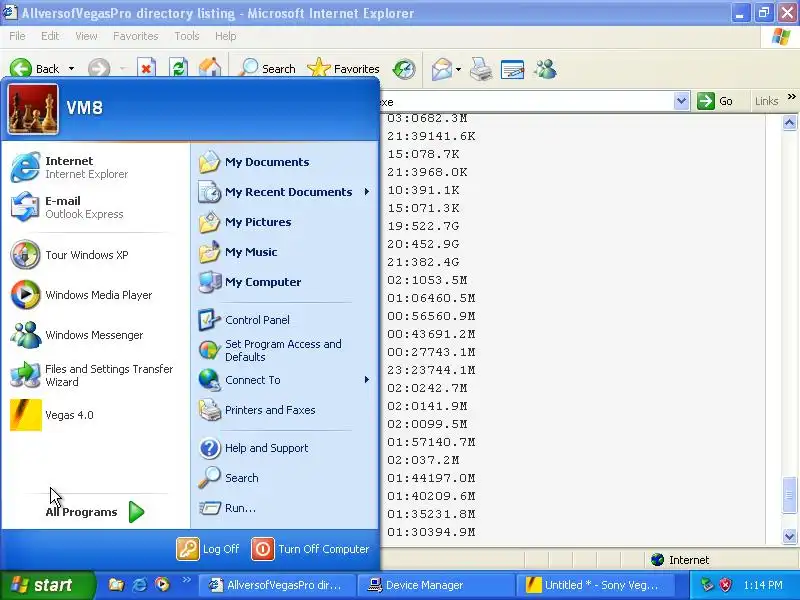Click the vertical scrollbar thumb

click(x=789, y=495)
